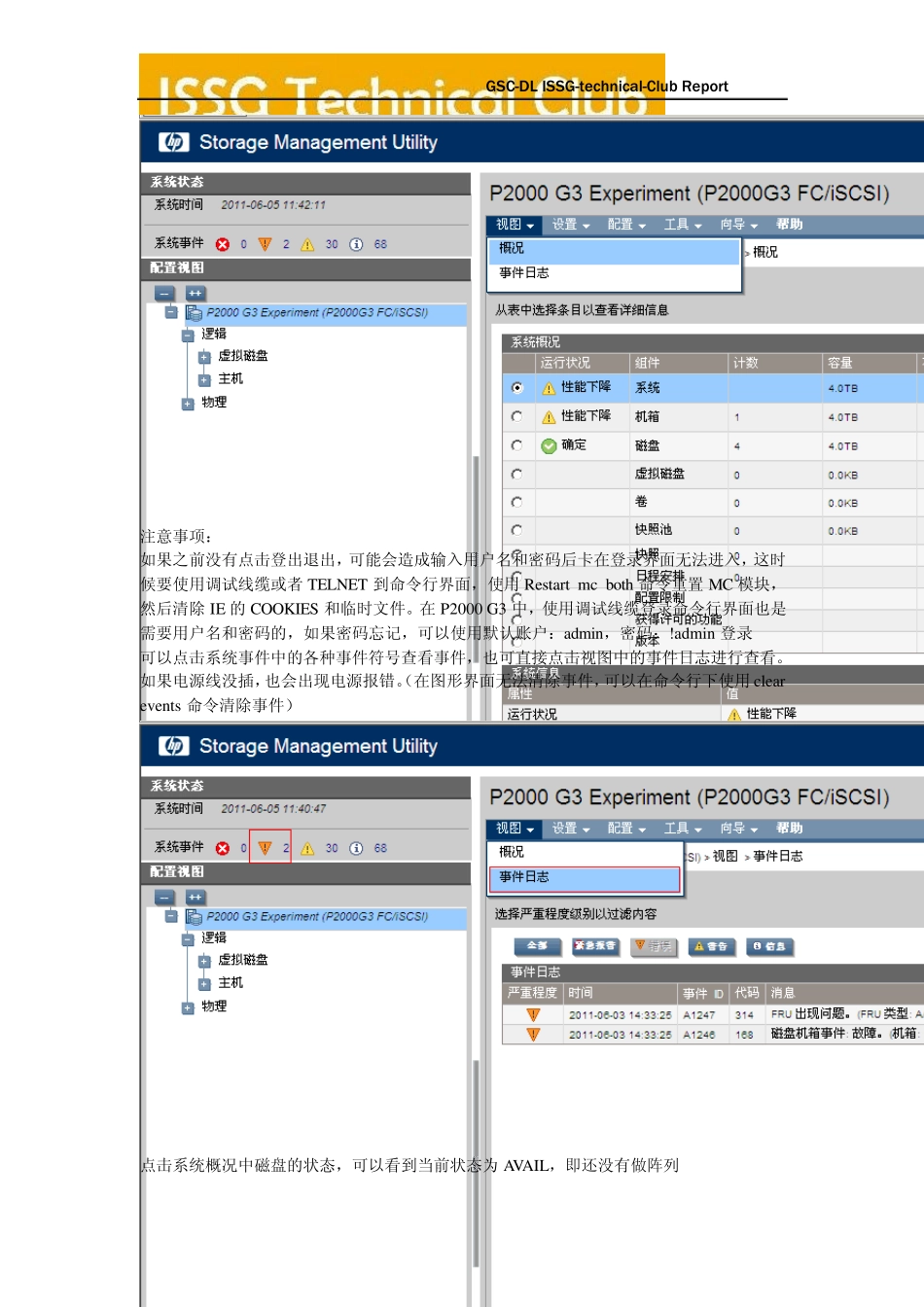The image size is (924, 1307).
Task: Click the 全部 filter button above the event log
Action: pos(538,946)
